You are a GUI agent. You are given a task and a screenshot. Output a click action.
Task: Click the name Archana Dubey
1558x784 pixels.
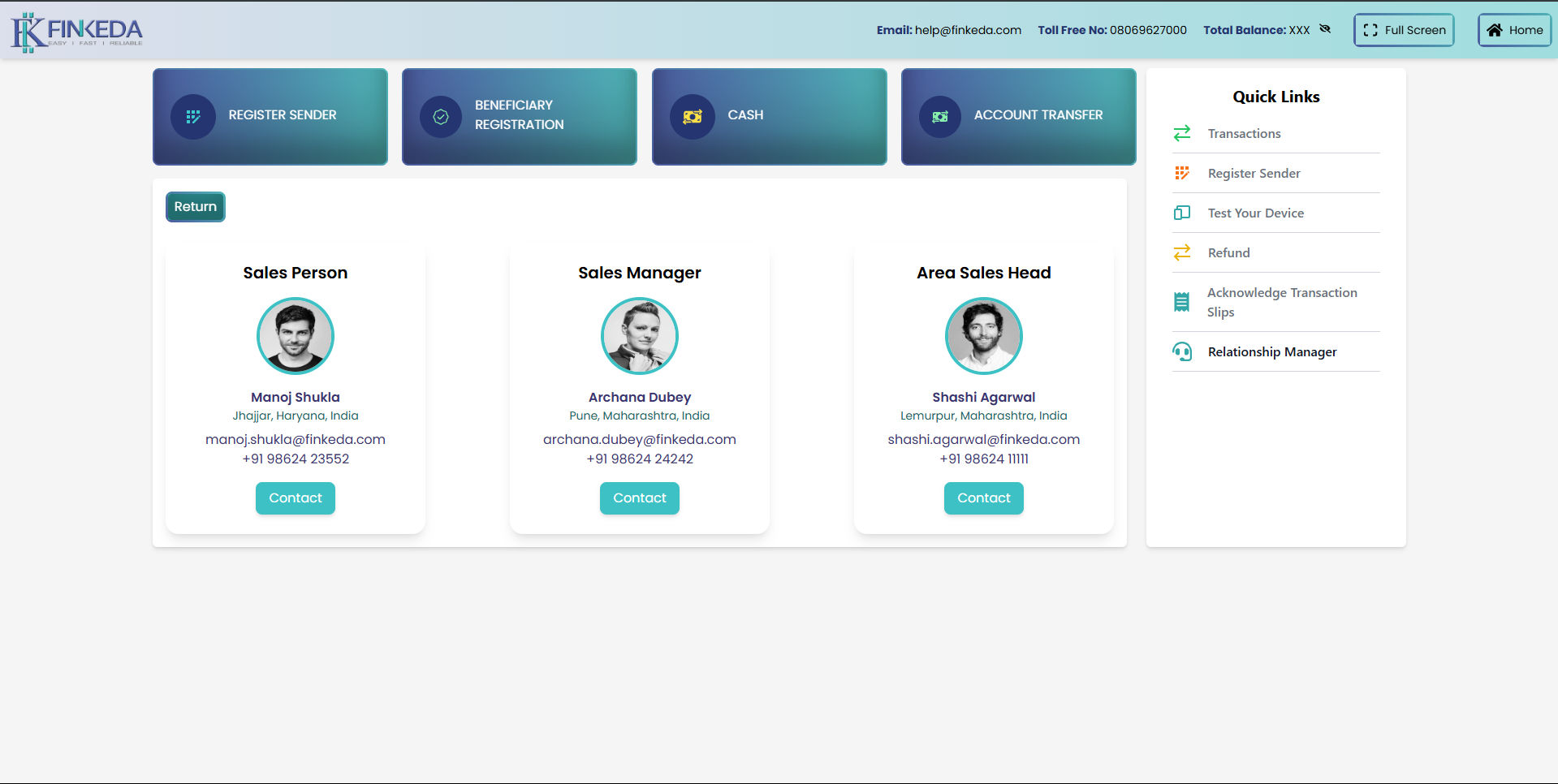coord(640,397)
